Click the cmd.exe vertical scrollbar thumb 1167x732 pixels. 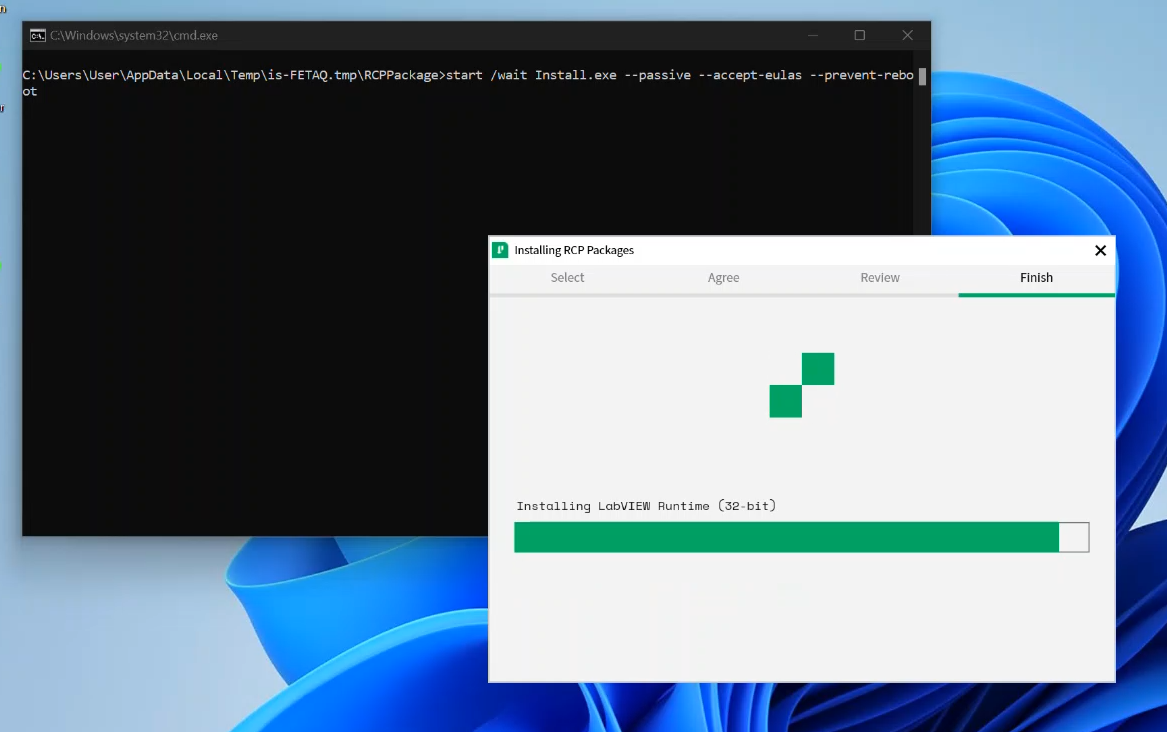922,77
